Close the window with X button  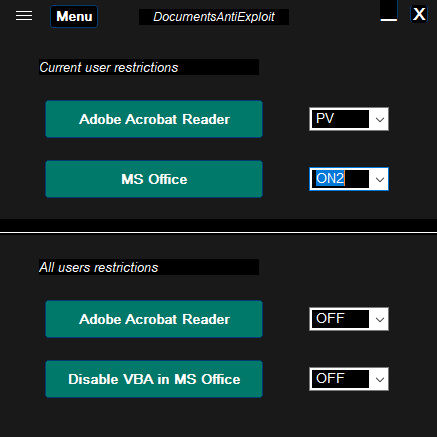419,14
